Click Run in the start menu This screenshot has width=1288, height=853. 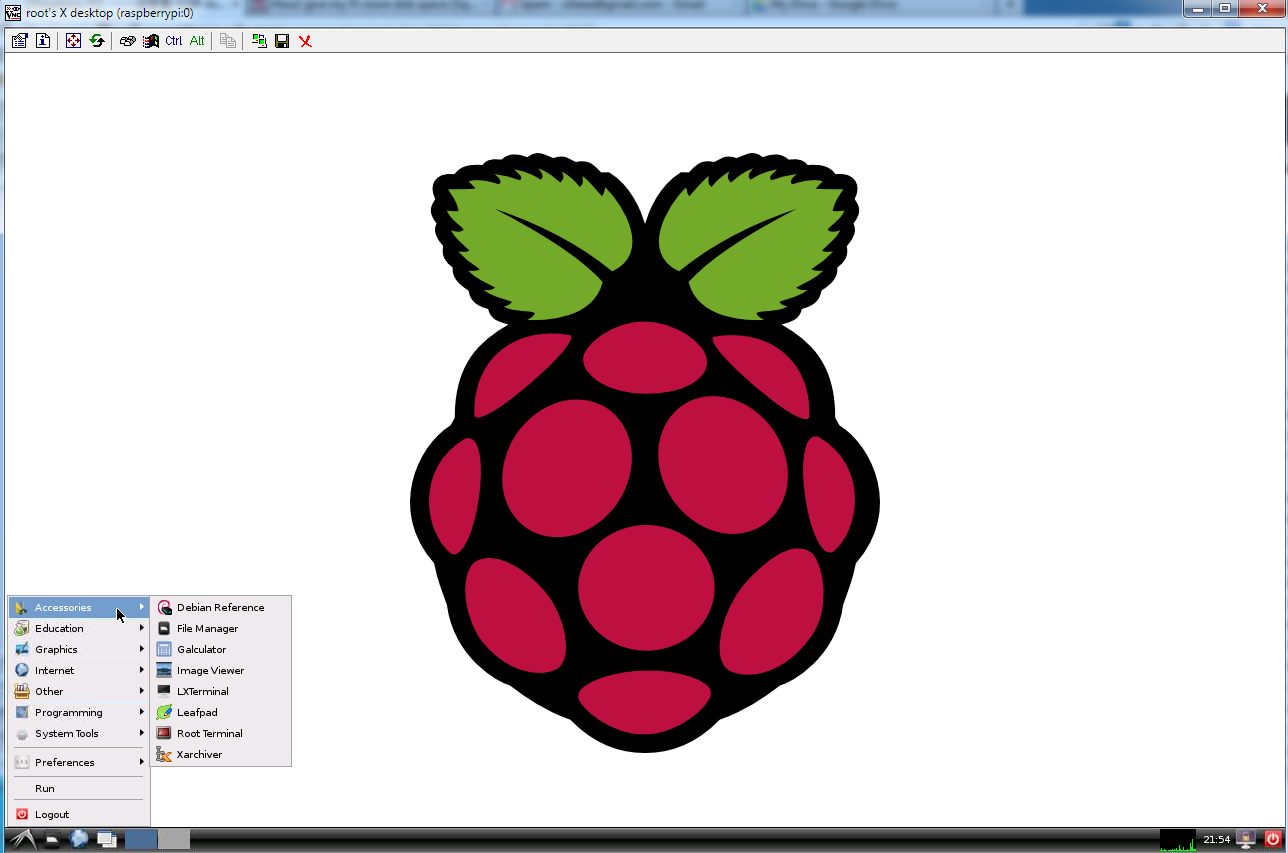[x=79, y=789]
